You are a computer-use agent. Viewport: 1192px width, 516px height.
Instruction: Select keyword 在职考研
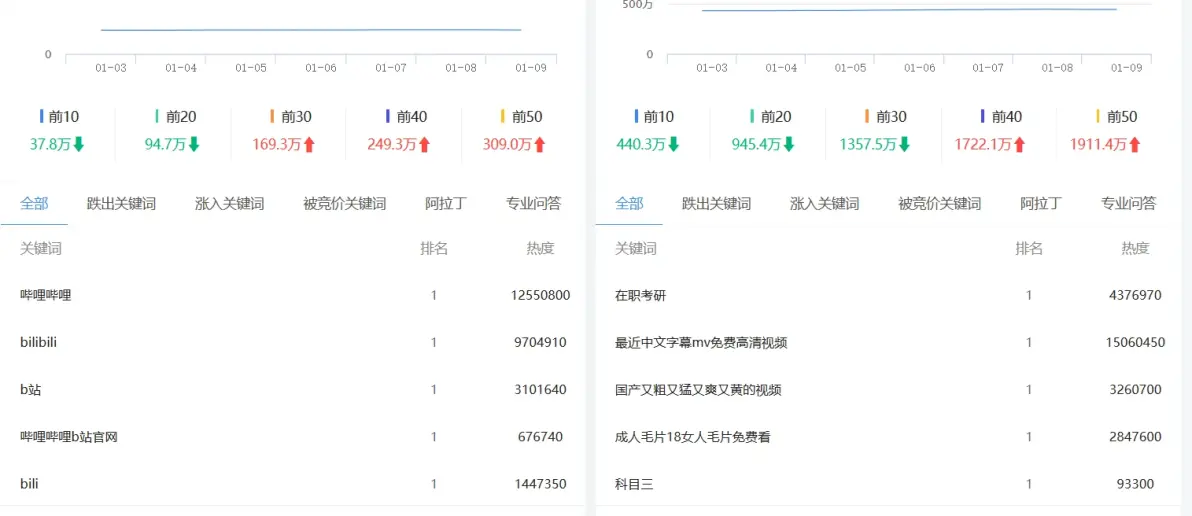[640, 296]
